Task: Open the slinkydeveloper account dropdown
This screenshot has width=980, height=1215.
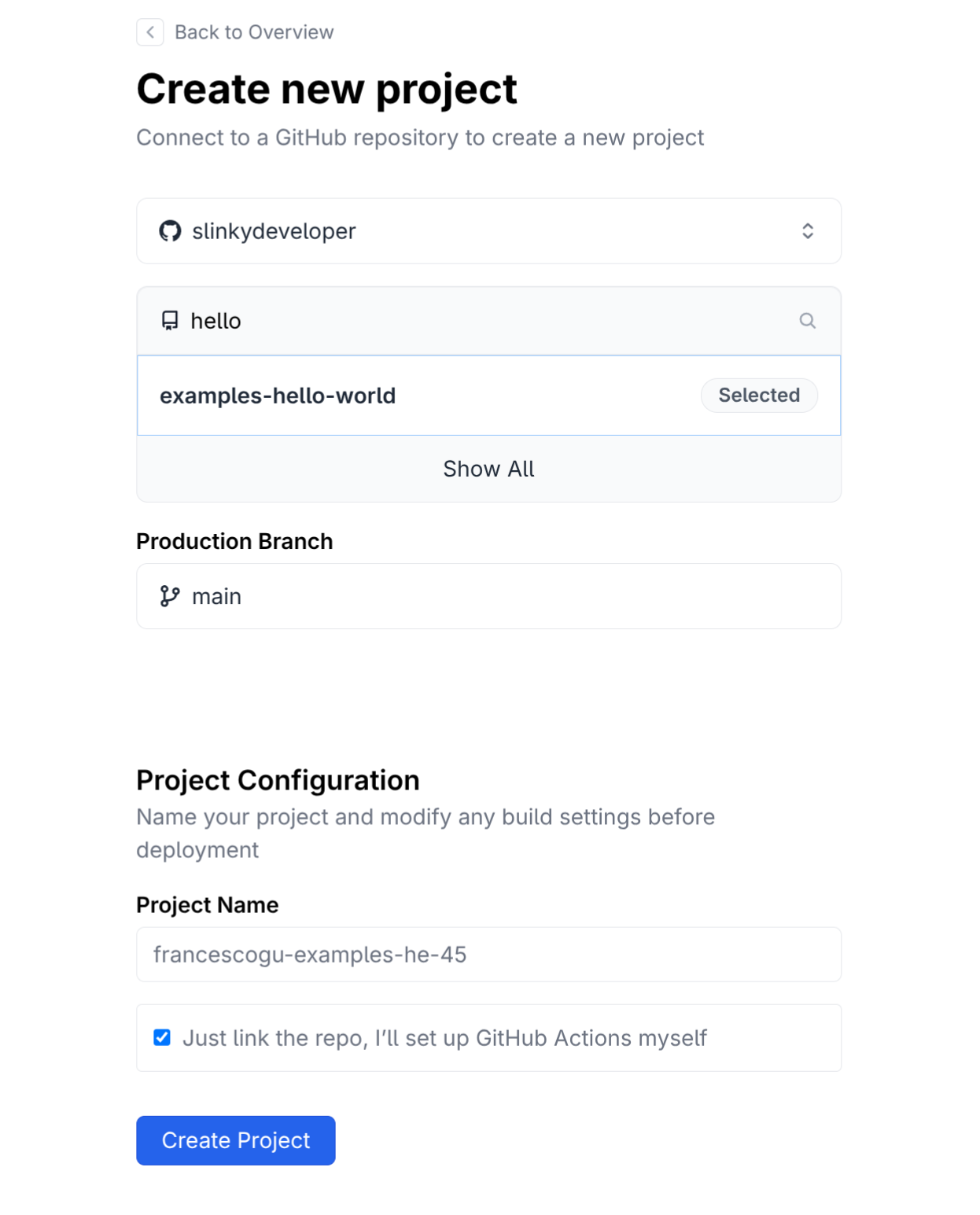Action: (x=488, y=231)
